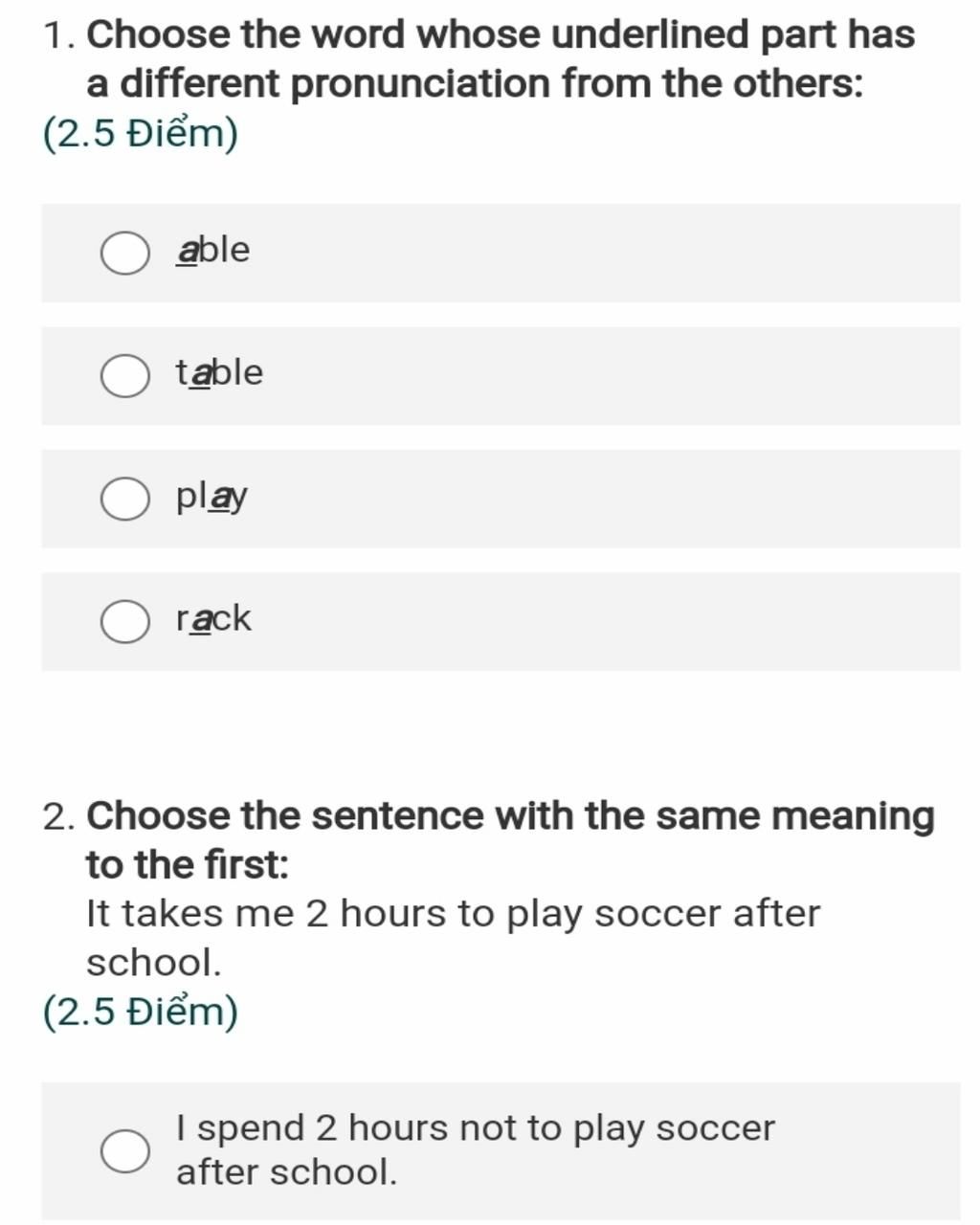Click the "rack" answer word
This screenshot has width=980, height=1225.
click(213, 618)
